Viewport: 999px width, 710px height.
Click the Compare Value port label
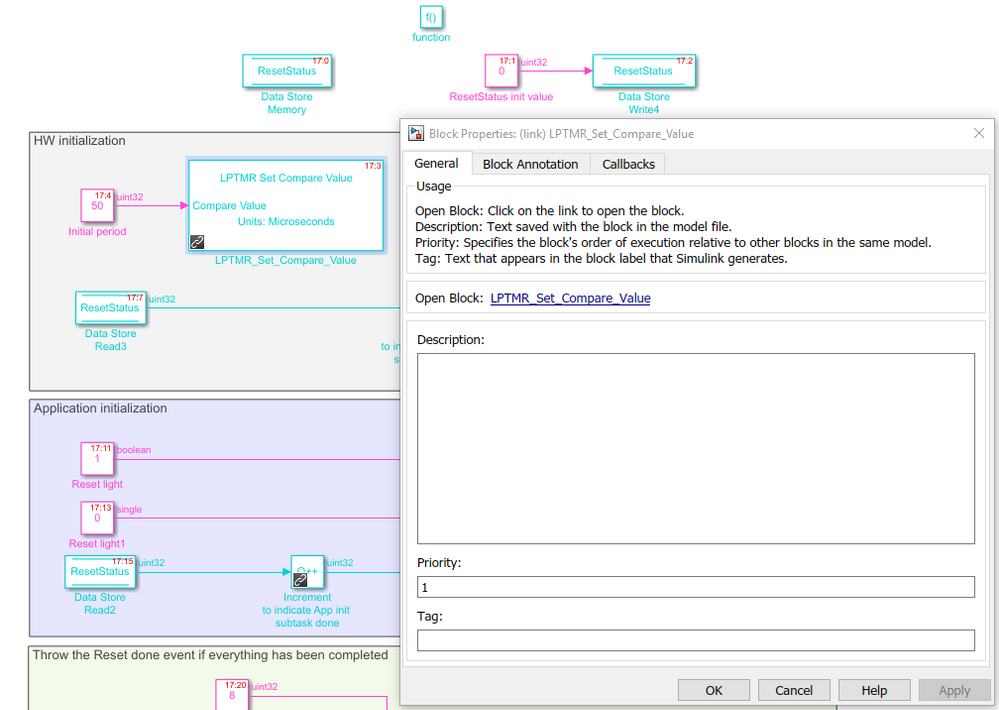[x=229, y=205]
